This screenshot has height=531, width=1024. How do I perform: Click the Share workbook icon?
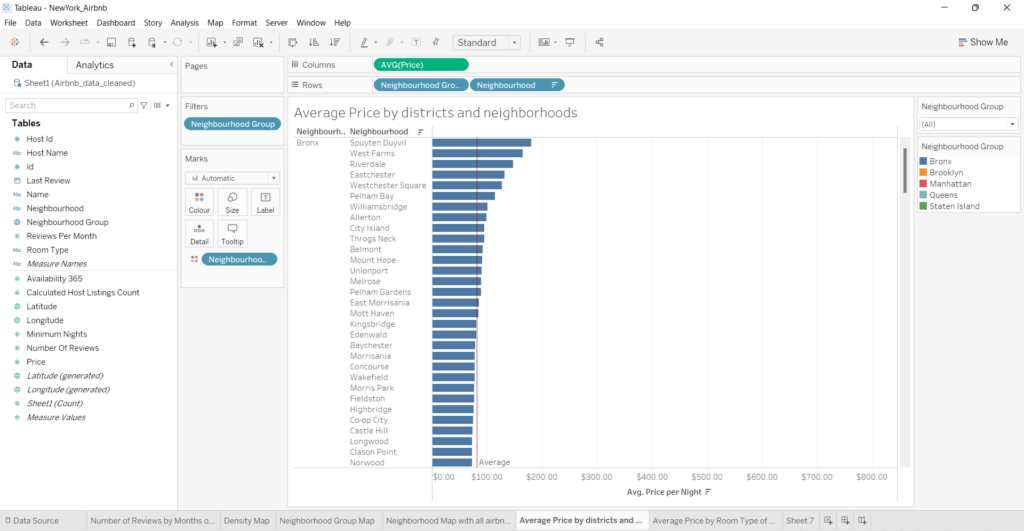click(599, 42)
